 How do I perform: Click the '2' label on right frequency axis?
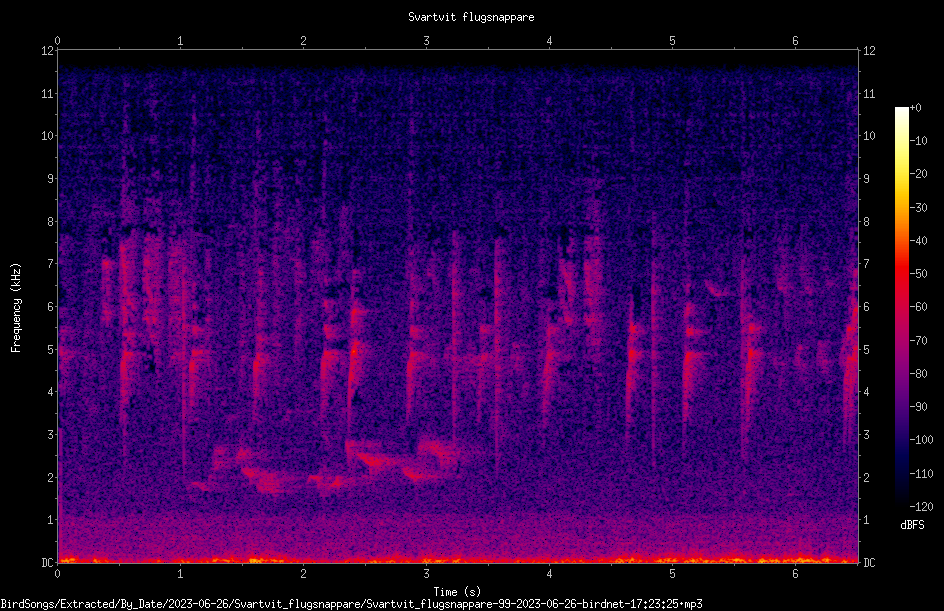[866, 477]
